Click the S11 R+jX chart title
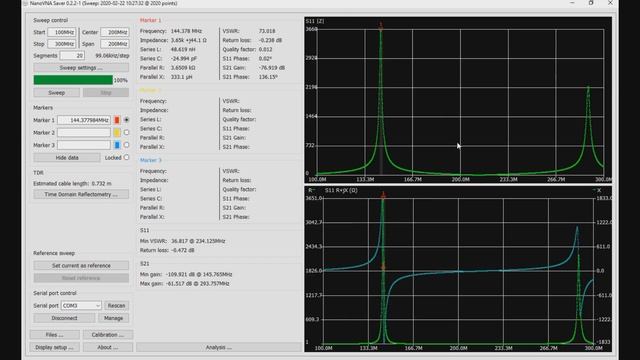The width and height of the screenshot is (640, 360). [341, 190]
